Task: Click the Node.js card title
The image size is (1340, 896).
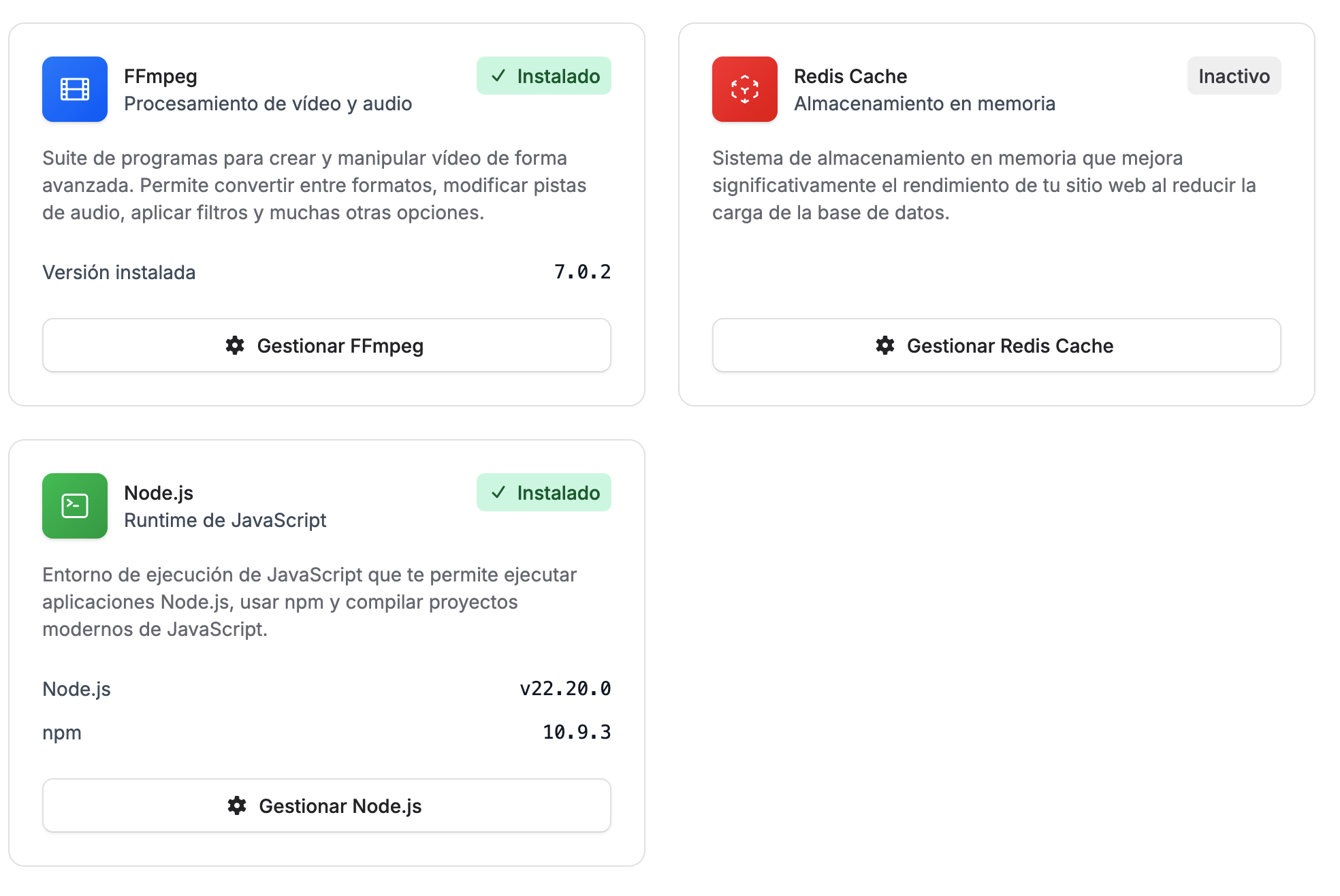Action: pos(159,492)
